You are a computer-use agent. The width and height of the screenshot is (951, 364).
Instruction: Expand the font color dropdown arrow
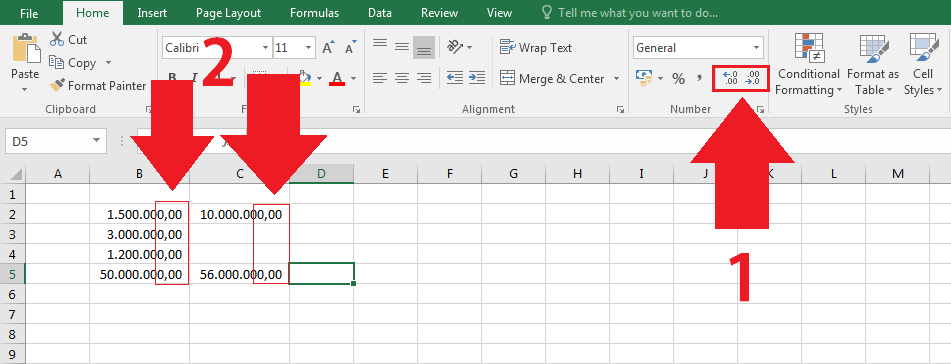click(x=354, y=79)
